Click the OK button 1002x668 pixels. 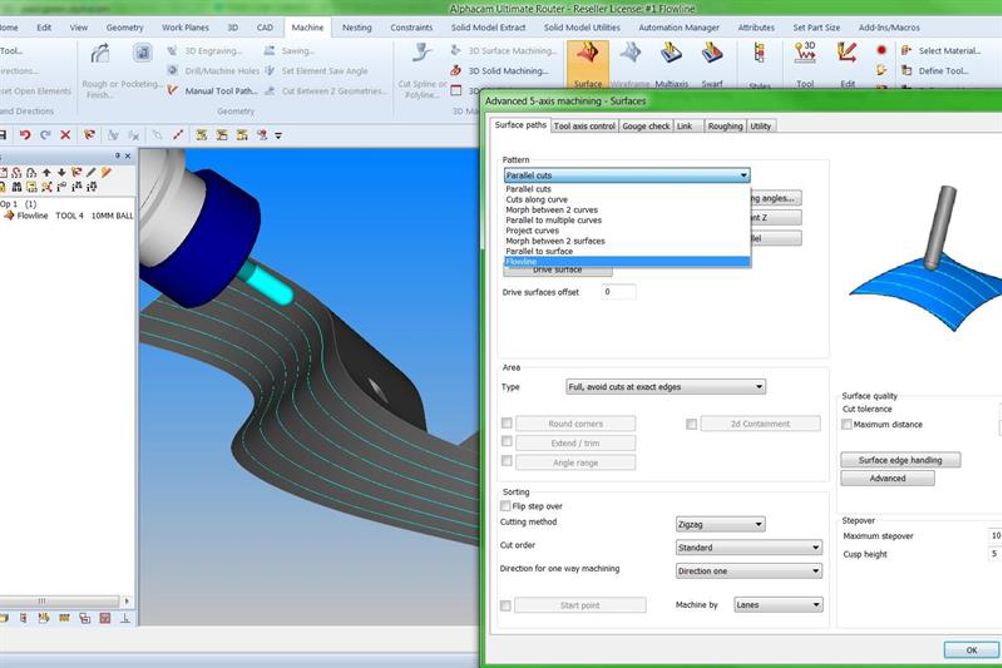pos(971,649)
